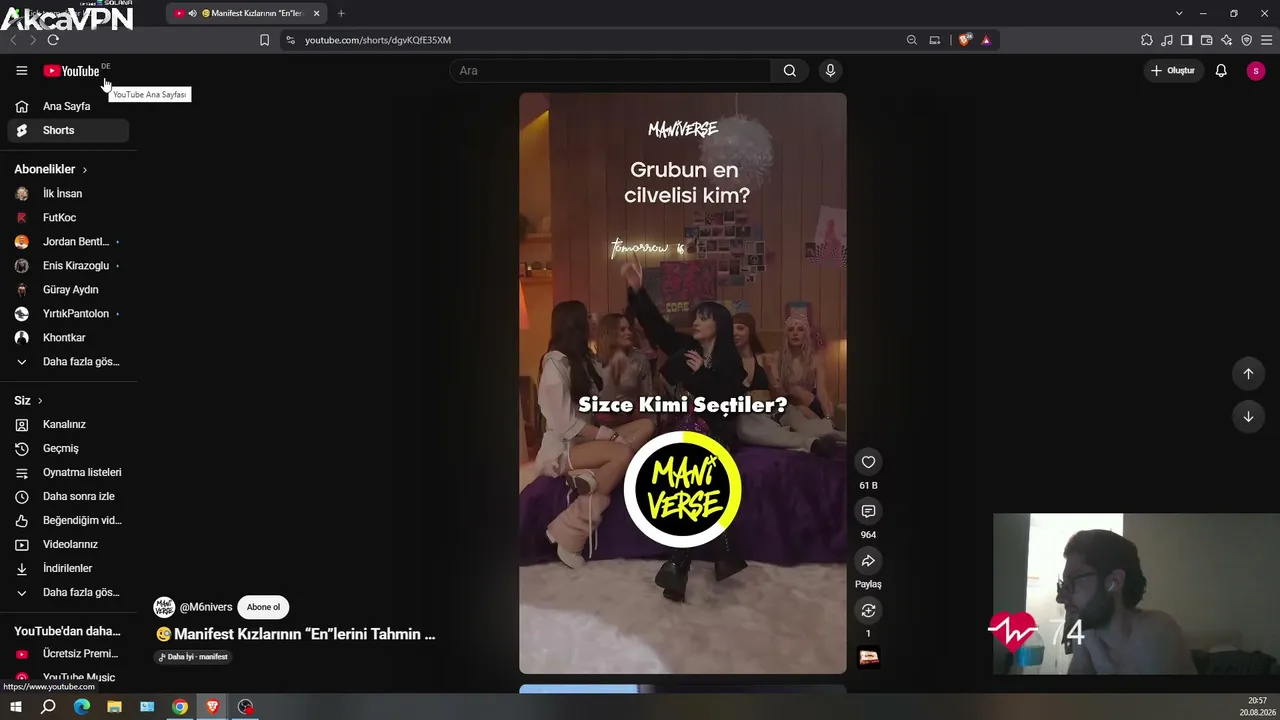This screenshot has width=1280, height=720.
Task: Launch Microsoft Edge from the taskbar
Action: click(x=82, y=707)
